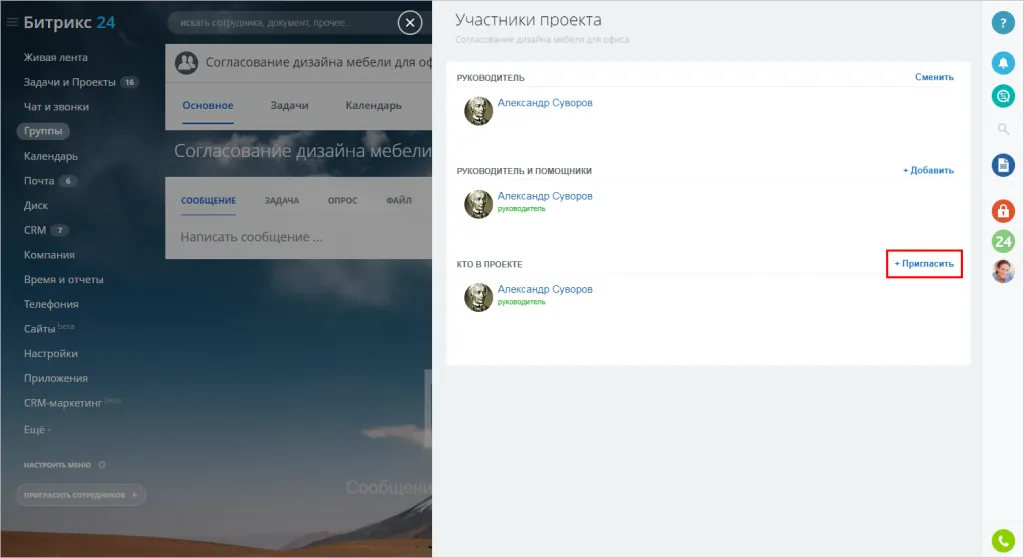Open Задачи и Проекты in left menu

70,82
